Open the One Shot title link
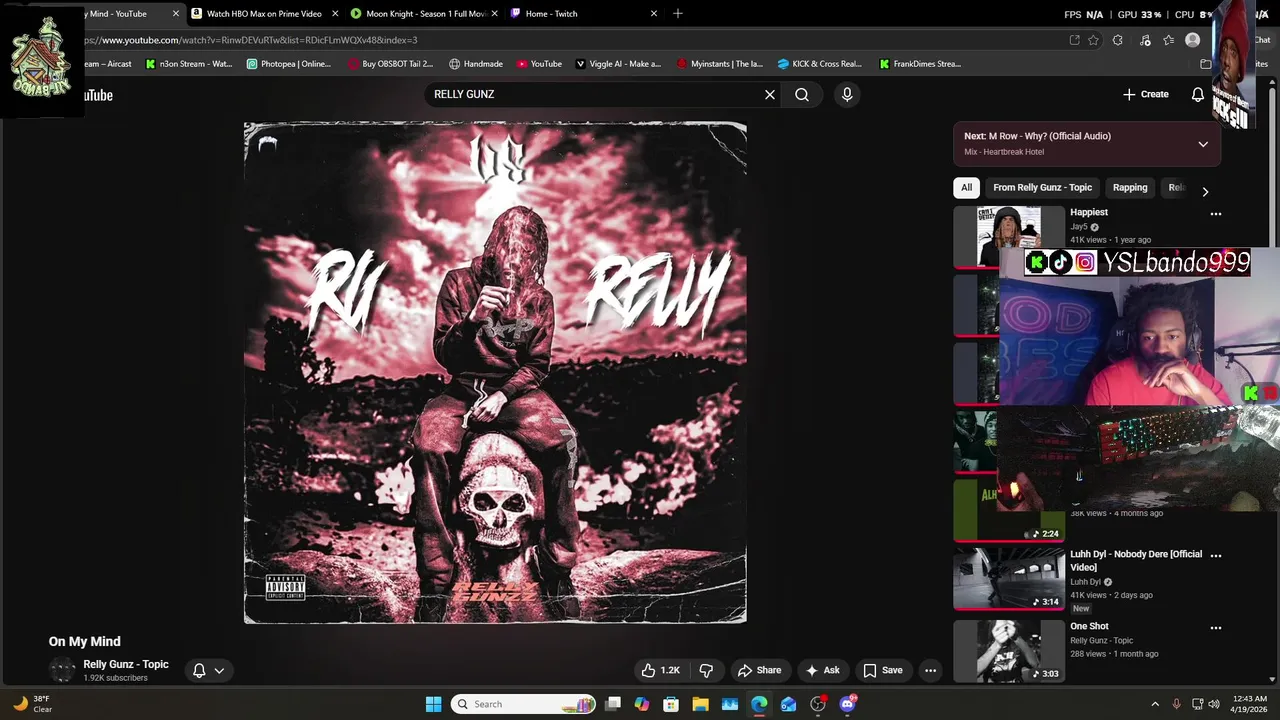This screenshot has width=1280, height=720. (x=1089, y=626)
